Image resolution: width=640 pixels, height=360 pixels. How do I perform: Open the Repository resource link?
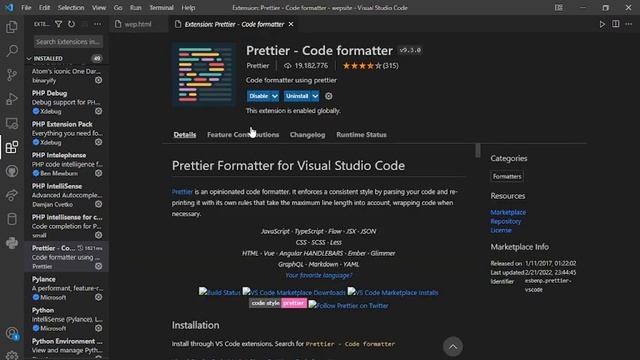(x=506, y=221)
